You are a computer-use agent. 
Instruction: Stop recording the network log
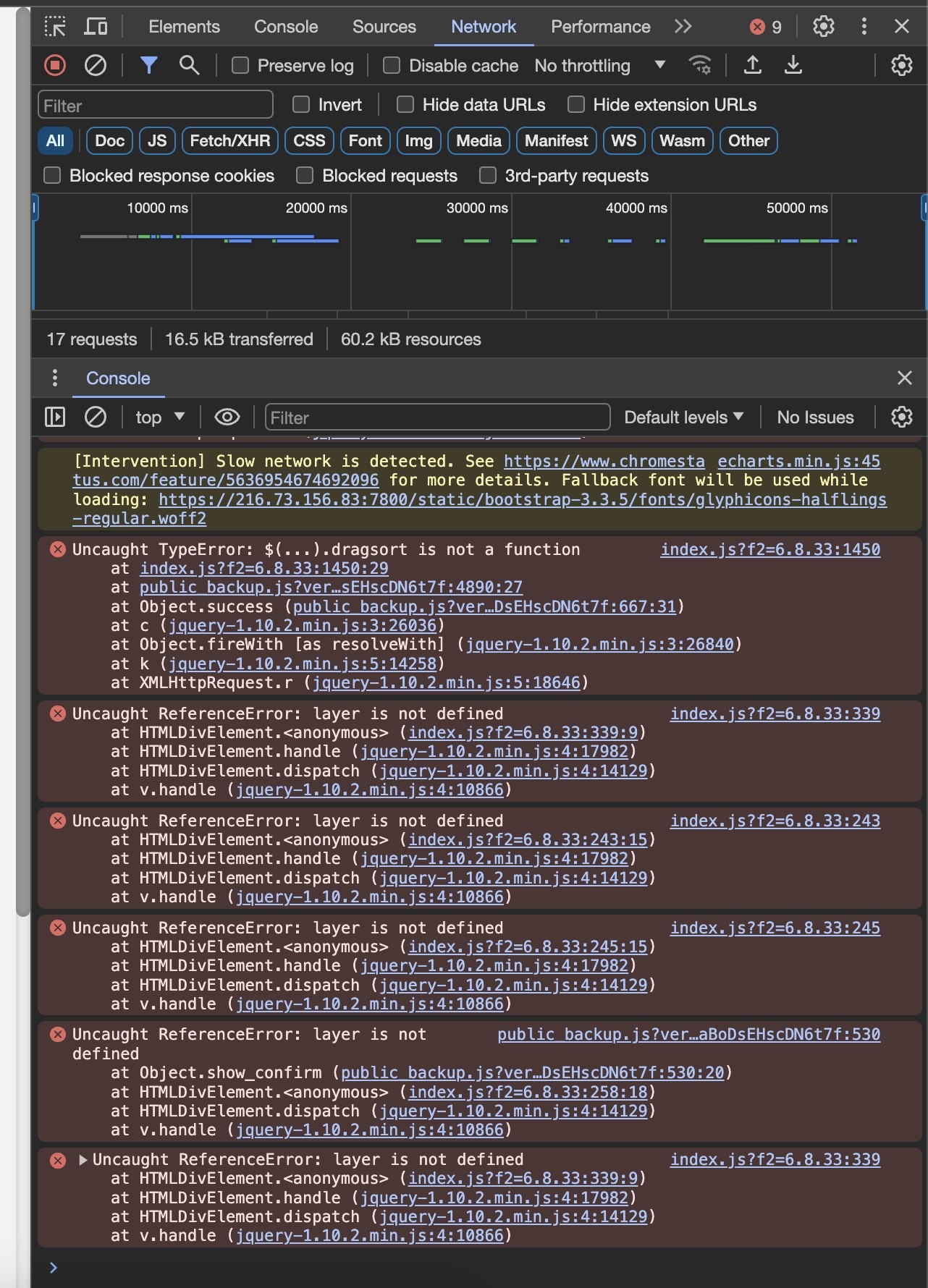(55, 66)
